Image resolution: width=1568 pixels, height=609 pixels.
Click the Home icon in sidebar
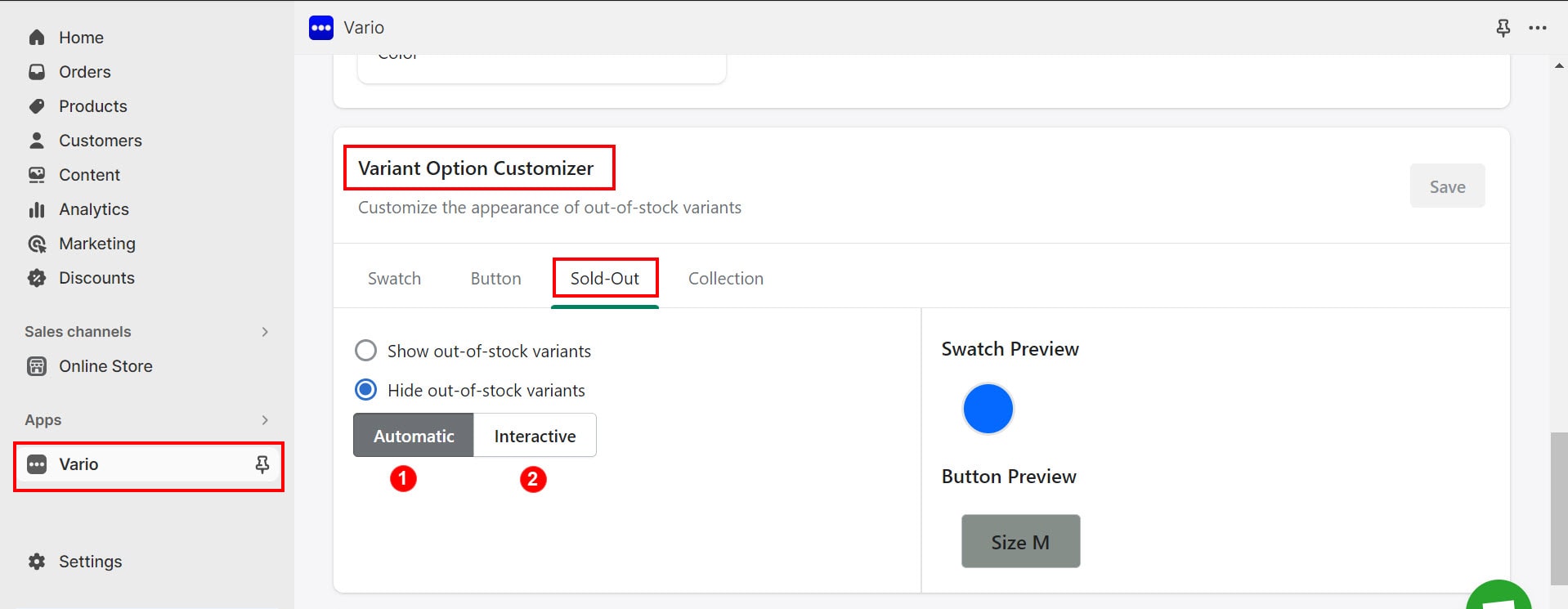pyautogui.click(x=37, y=38)
